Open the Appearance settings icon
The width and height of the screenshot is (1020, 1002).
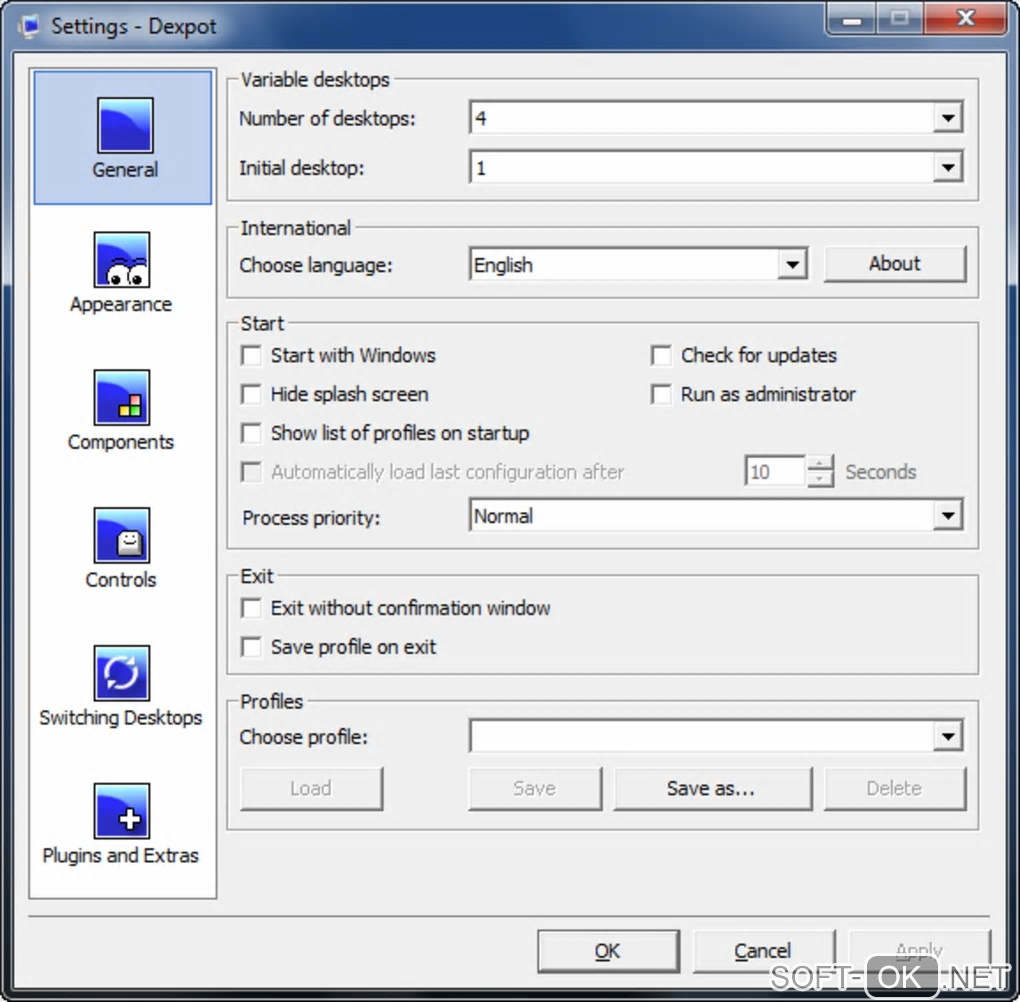(122, 260)
